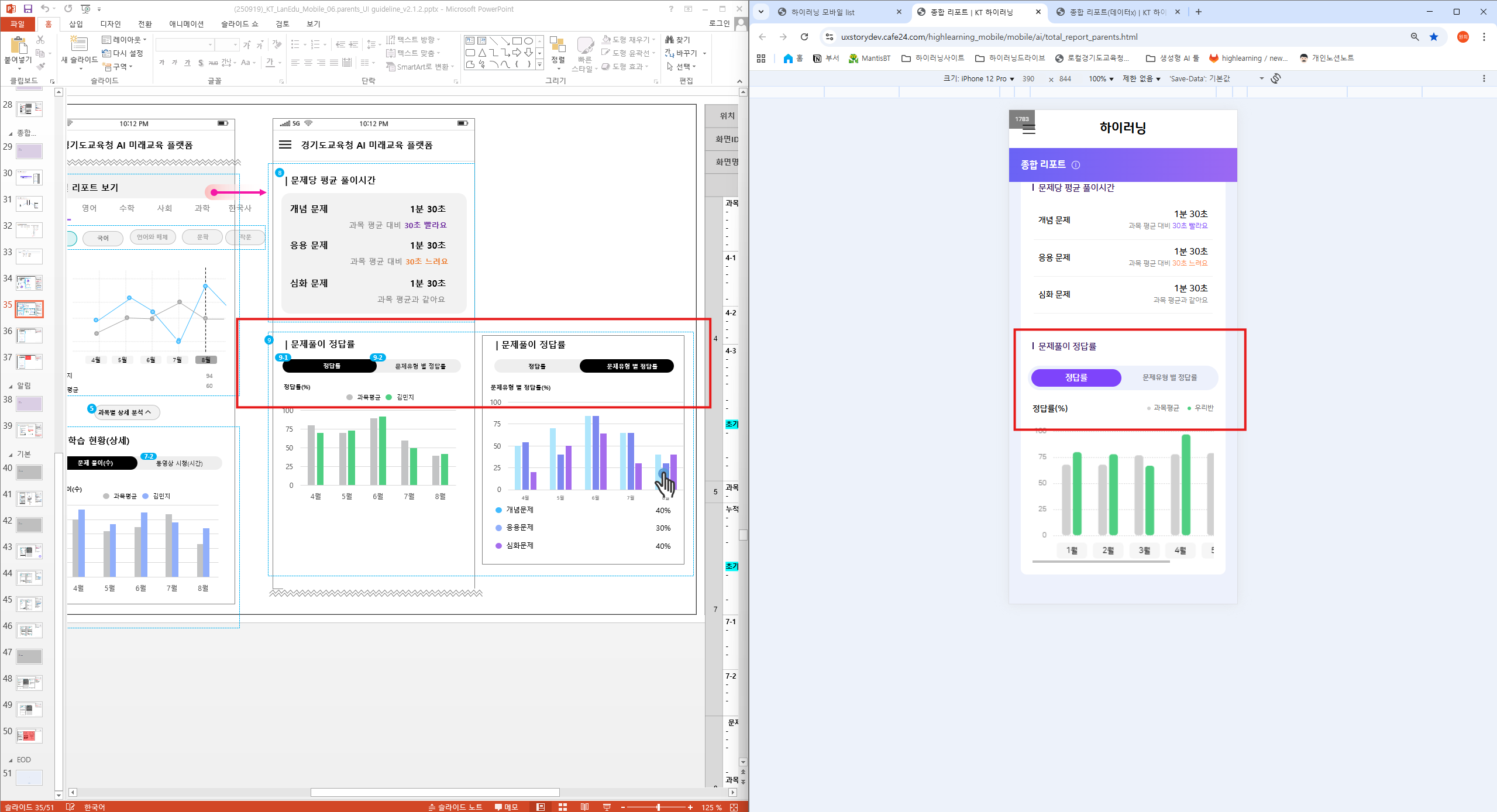Click the Save icon in quick access toolbar
1497x812 pixels.
tap(27, 9)
